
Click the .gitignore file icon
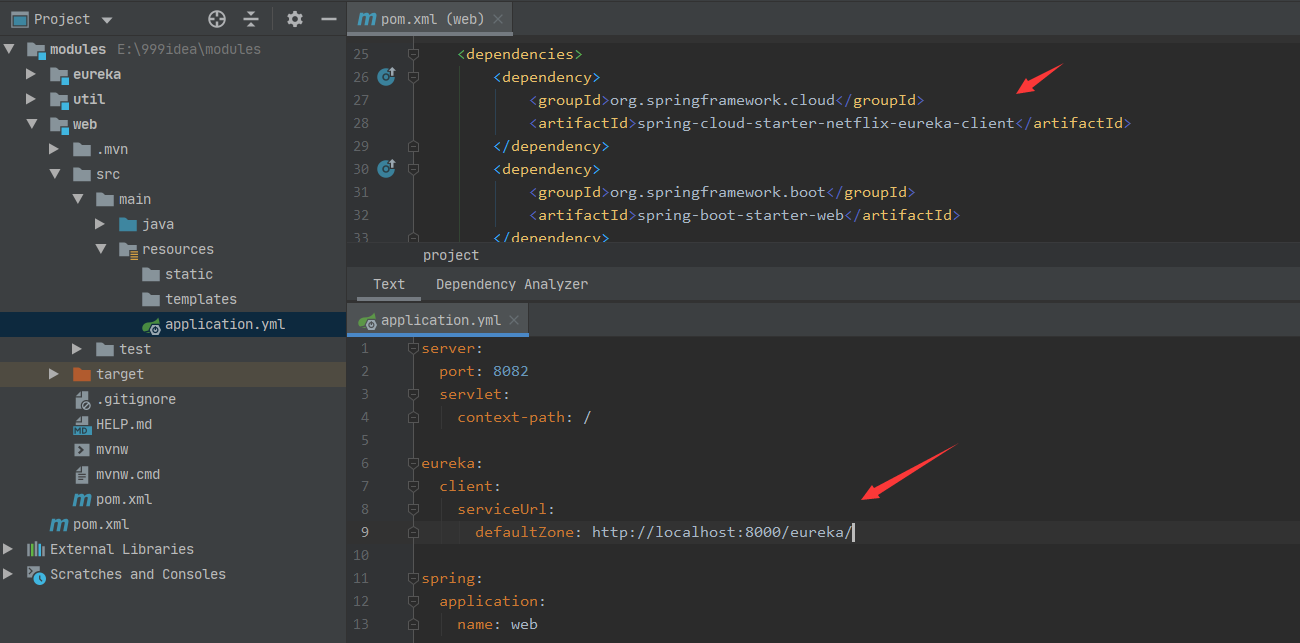tap(82, 399)
